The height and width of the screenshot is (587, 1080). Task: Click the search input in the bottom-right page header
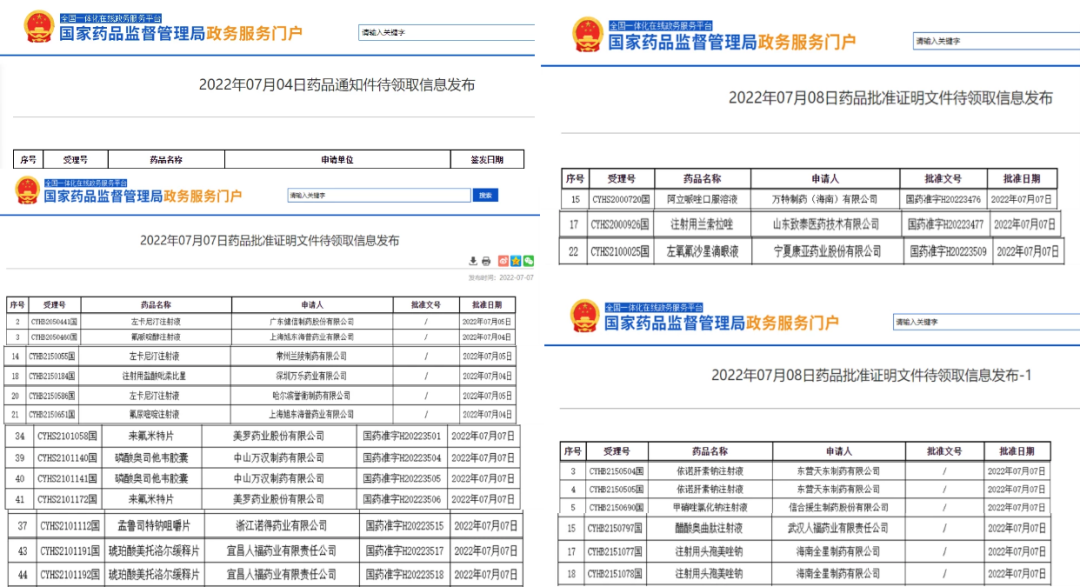(x=973, y=322)
